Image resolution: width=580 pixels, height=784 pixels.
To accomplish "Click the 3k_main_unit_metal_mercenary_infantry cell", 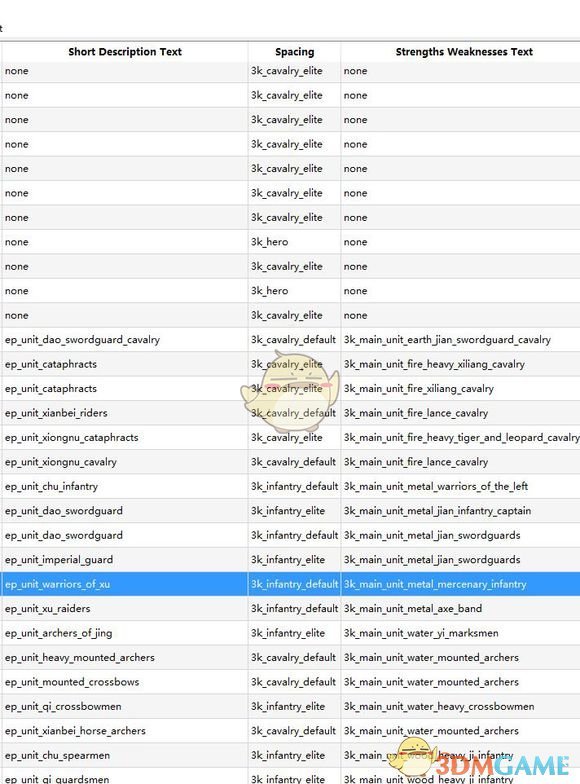I will (460, 584).
